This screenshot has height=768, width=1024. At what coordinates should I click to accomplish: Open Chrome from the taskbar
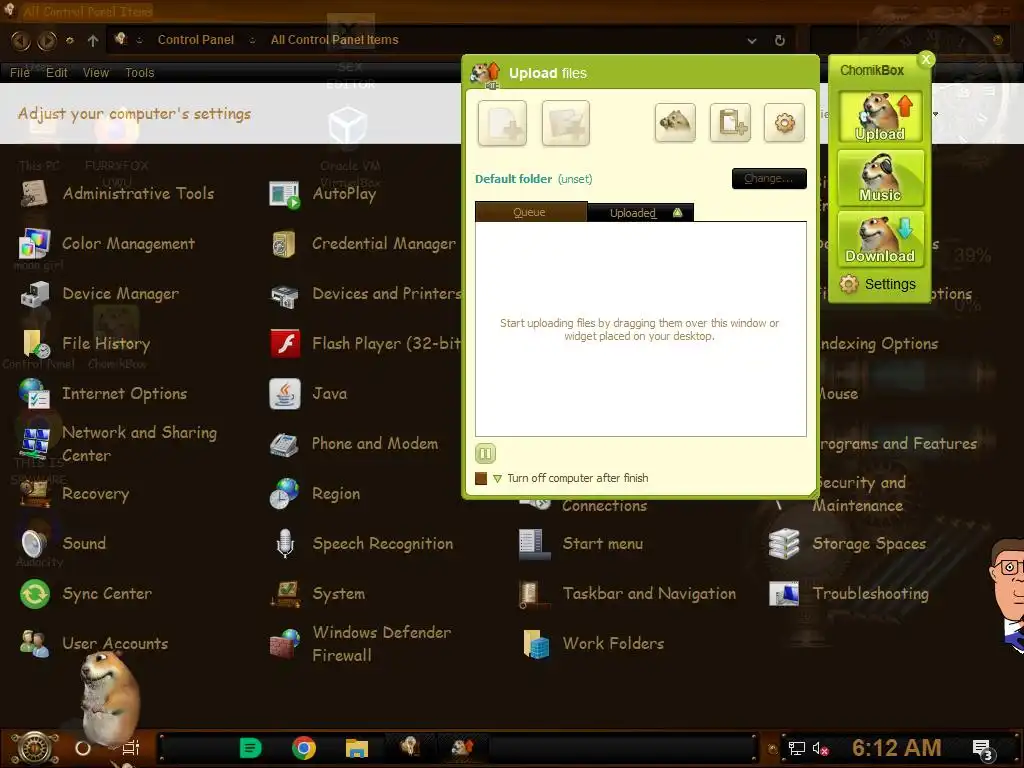point(304,748)
